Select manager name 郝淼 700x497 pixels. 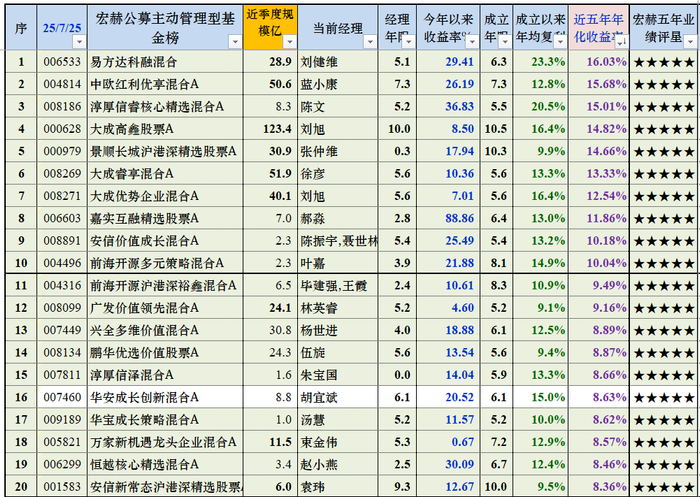pos(312,218)
